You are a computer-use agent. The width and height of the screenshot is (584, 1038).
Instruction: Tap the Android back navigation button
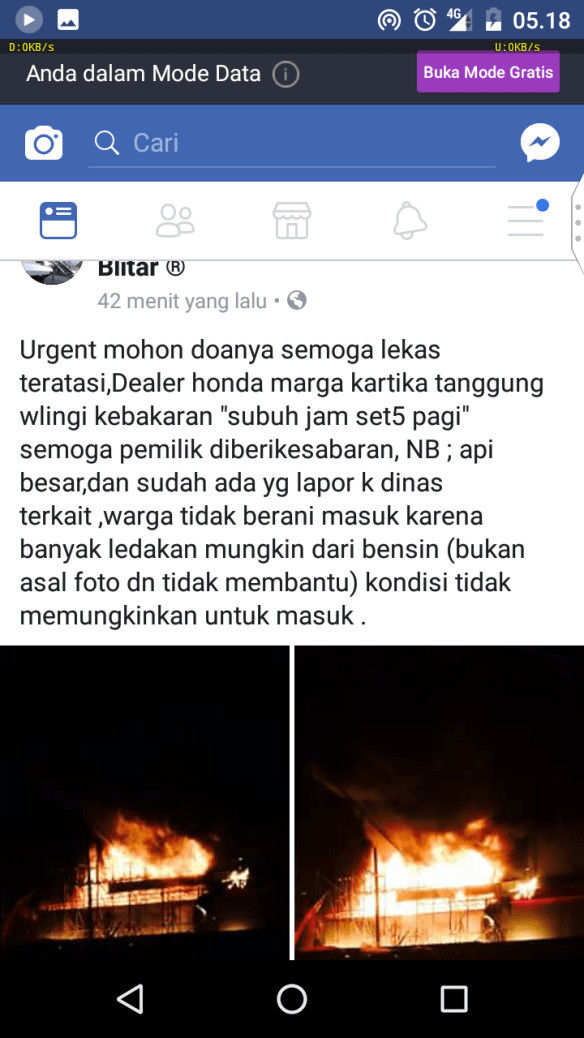coord(129,998)
